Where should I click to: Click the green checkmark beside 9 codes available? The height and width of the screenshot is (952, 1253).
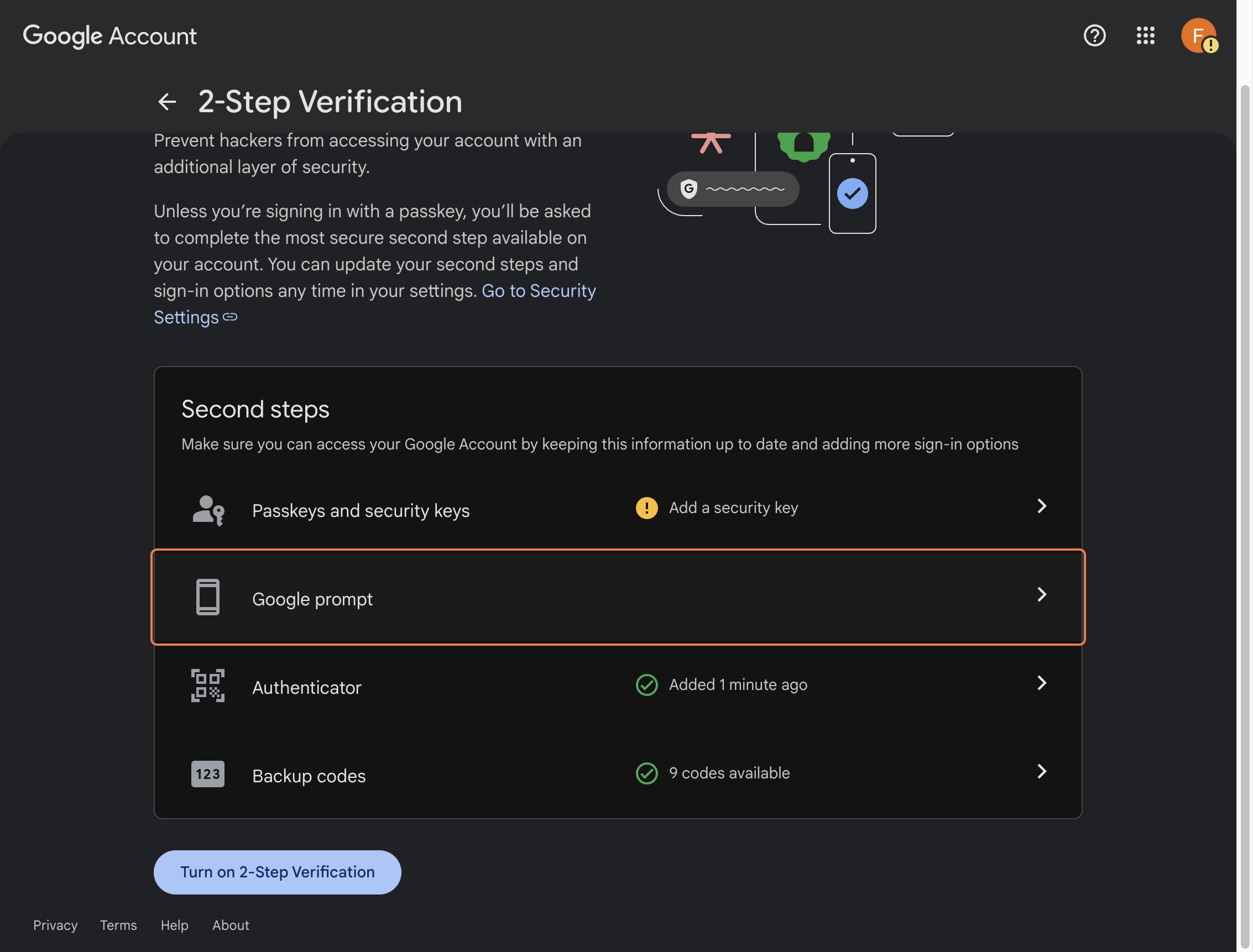coord(646,773)
